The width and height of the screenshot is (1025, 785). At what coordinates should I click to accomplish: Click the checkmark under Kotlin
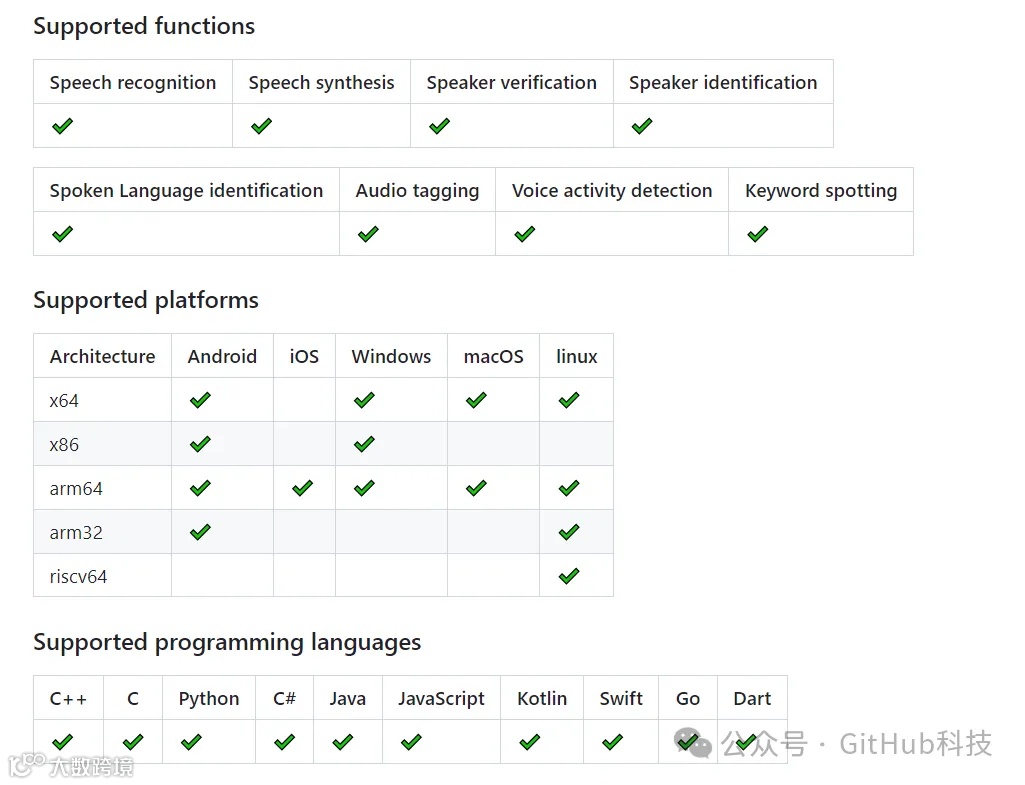click(529, 742)
